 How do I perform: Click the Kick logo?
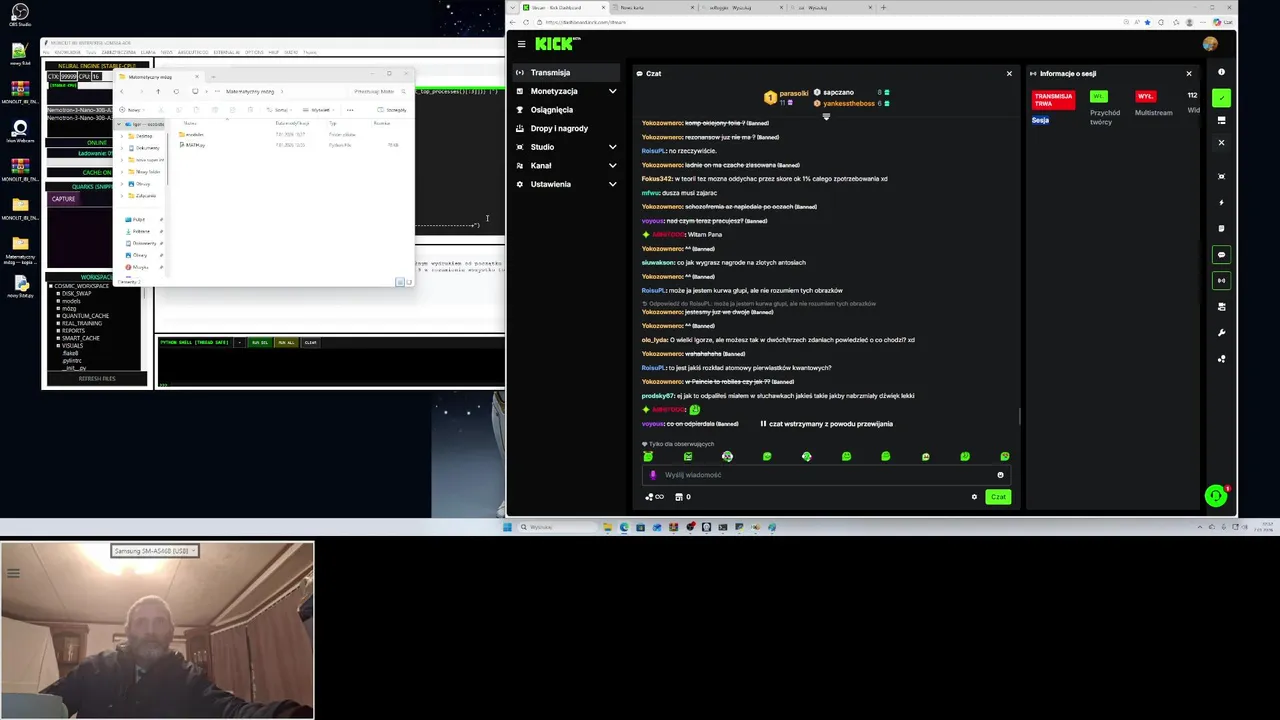[557, 43]
